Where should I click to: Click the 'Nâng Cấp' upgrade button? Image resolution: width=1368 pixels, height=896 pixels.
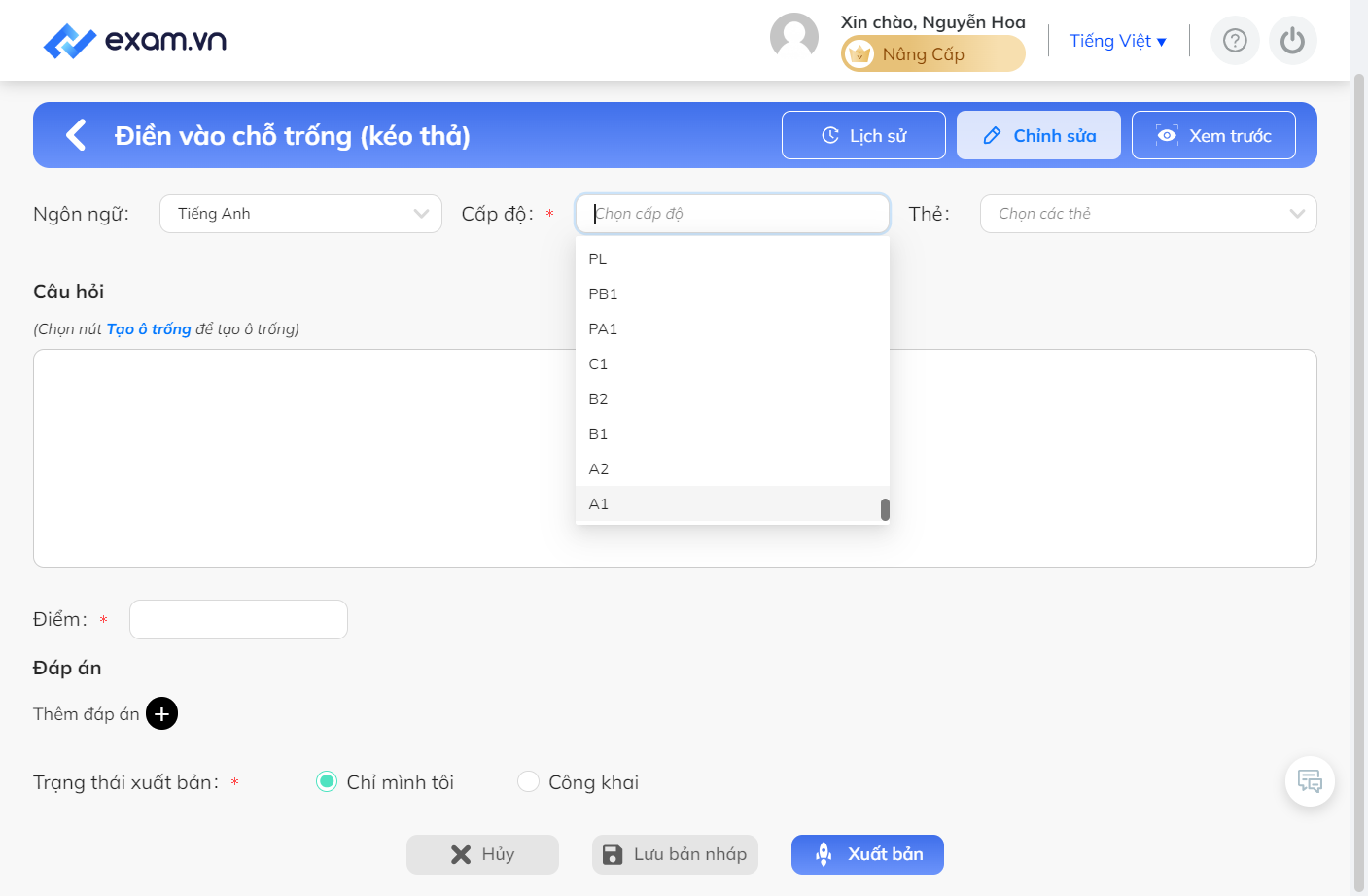click(x=933, y=54)
